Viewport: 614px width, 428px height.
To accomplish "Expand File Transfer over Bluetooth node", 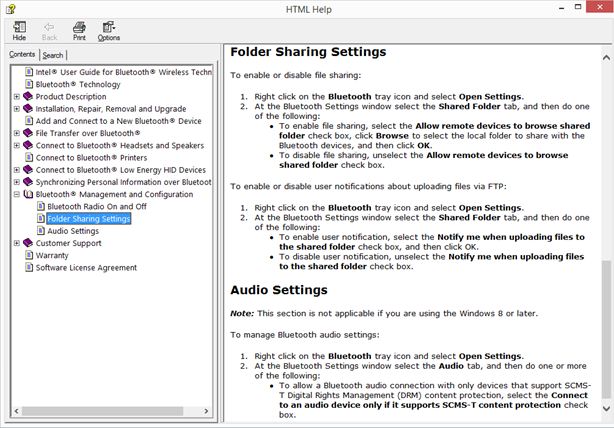I will point(16,133).
